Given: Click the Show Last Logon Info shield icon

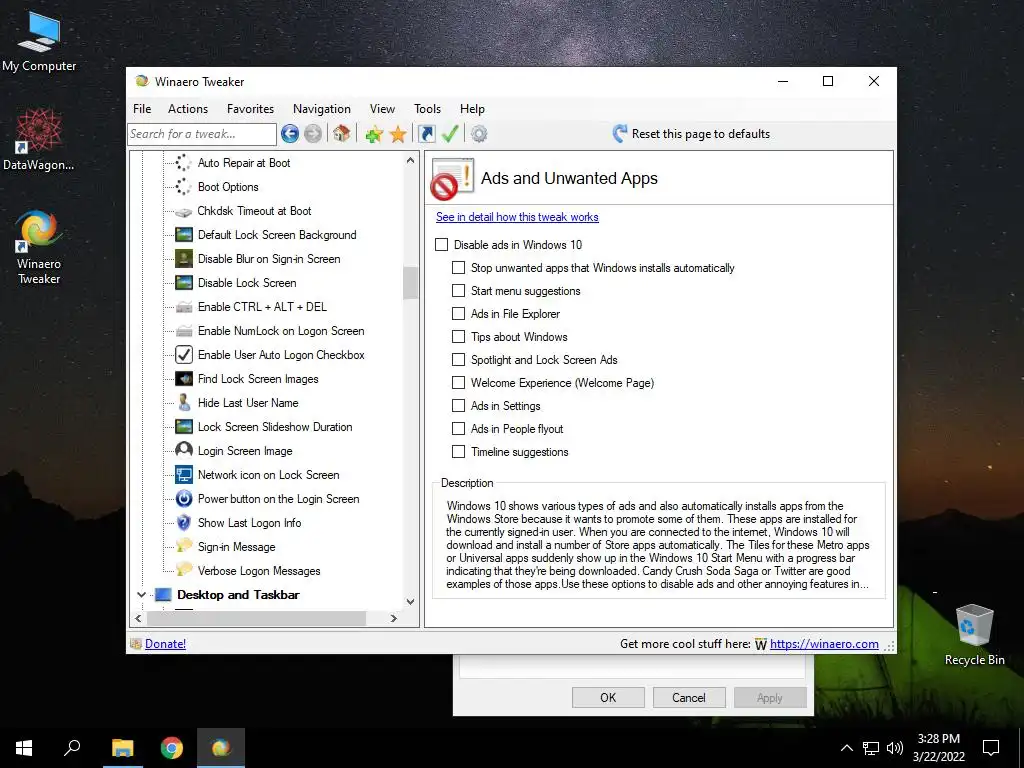Looking at the screenshot, I should 184,522.
